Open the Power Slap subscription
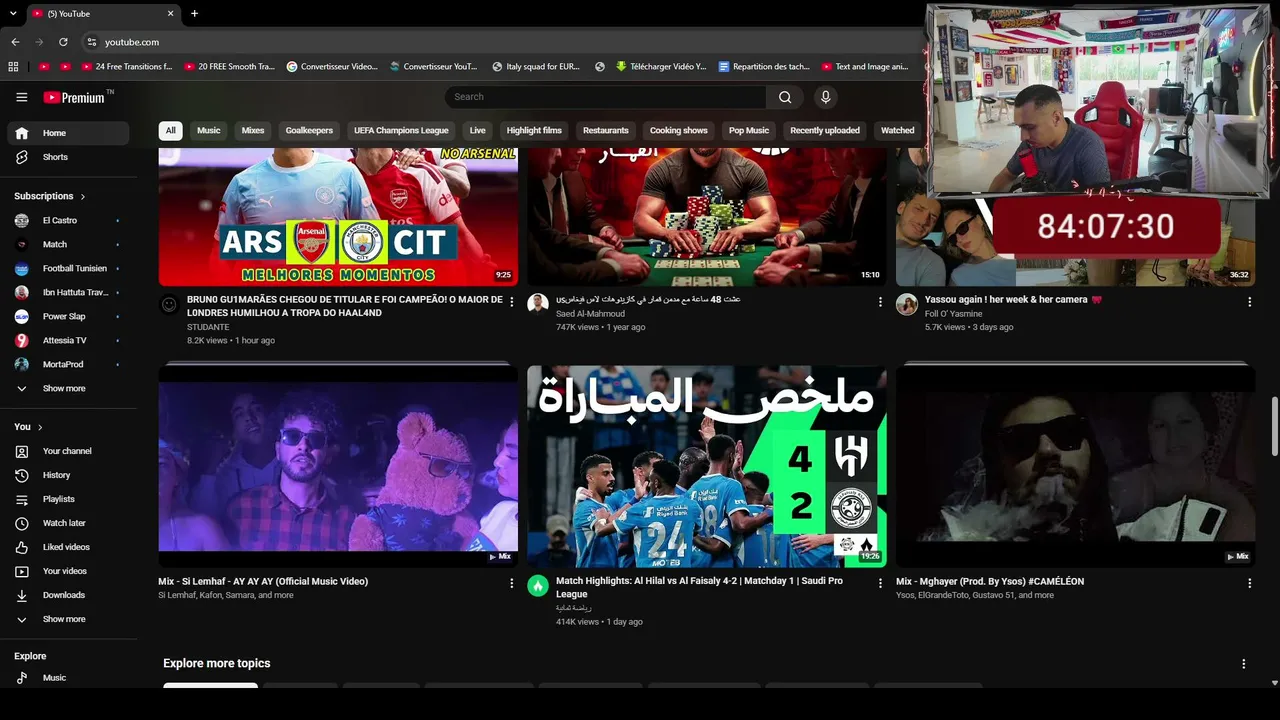Screen dimensions: 1280x720 pos(68,316)
